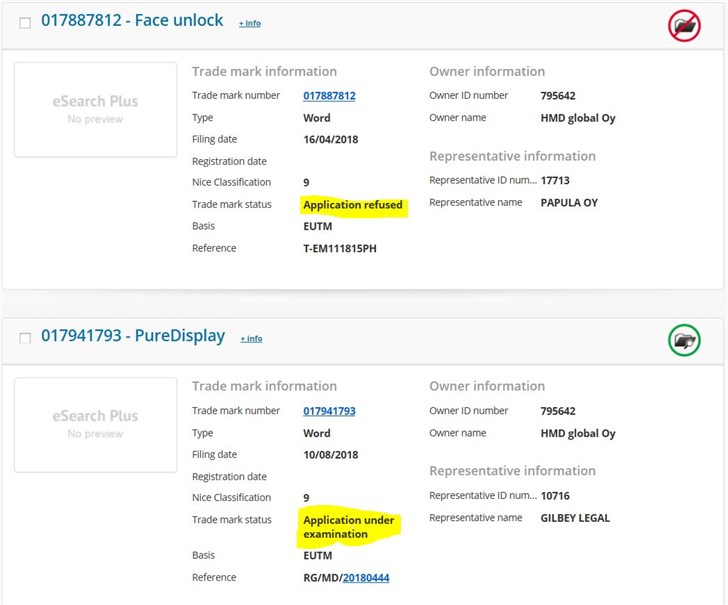Follow the trade mark number link 017941793
This screenshot has width=728, height=605.
pos(329,411)
